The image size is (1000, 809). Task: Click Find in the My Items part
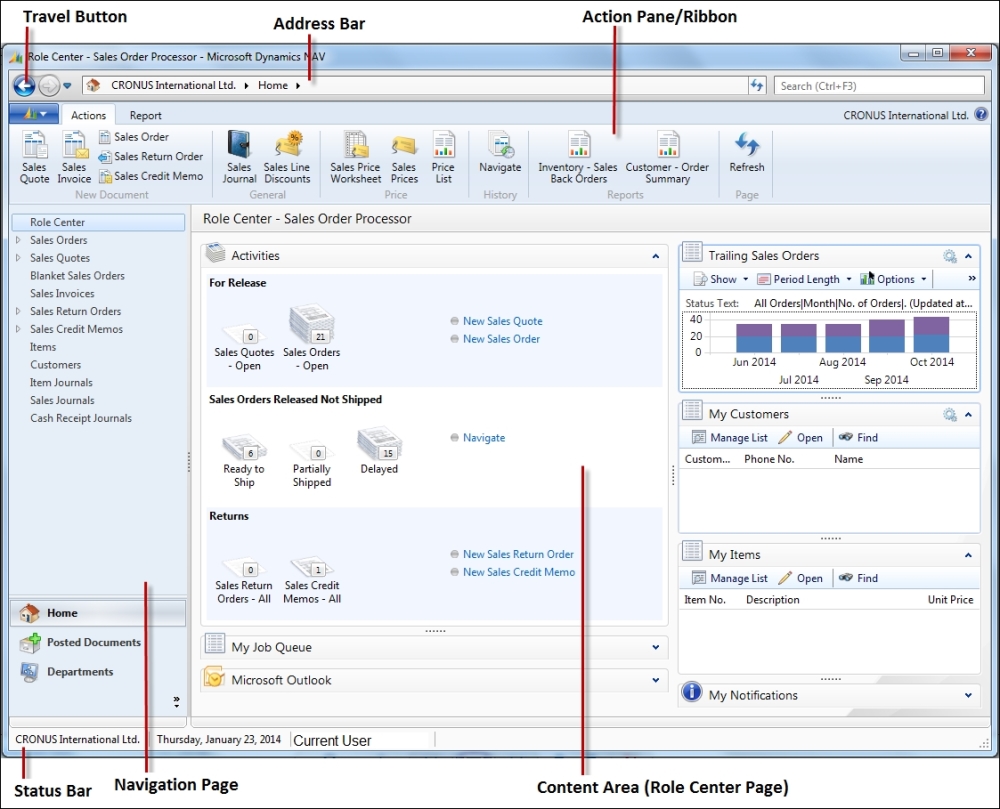click(858, 579)
